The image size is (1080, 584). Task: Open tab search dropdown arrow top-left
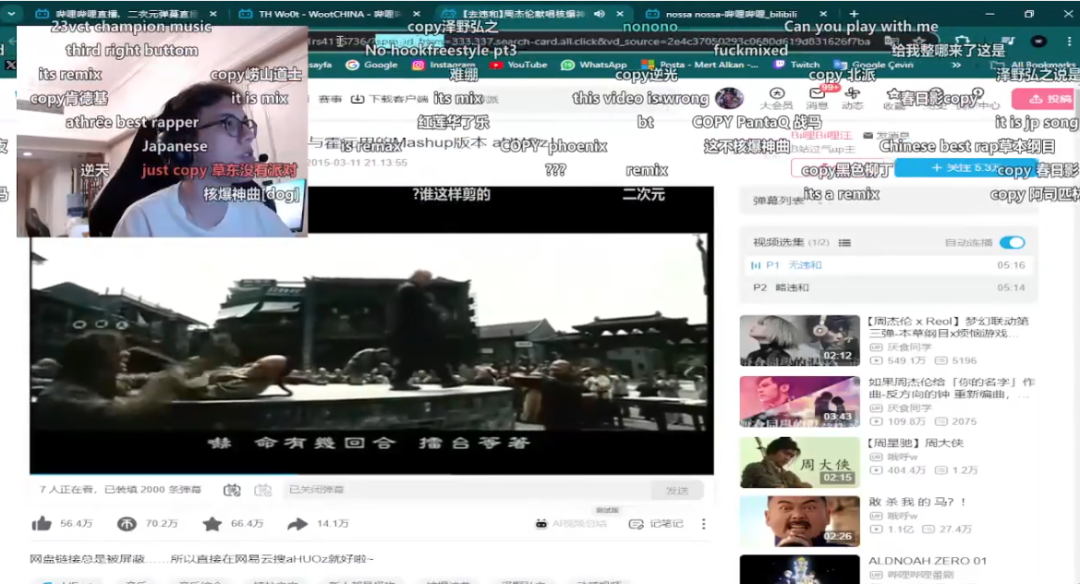11,14
